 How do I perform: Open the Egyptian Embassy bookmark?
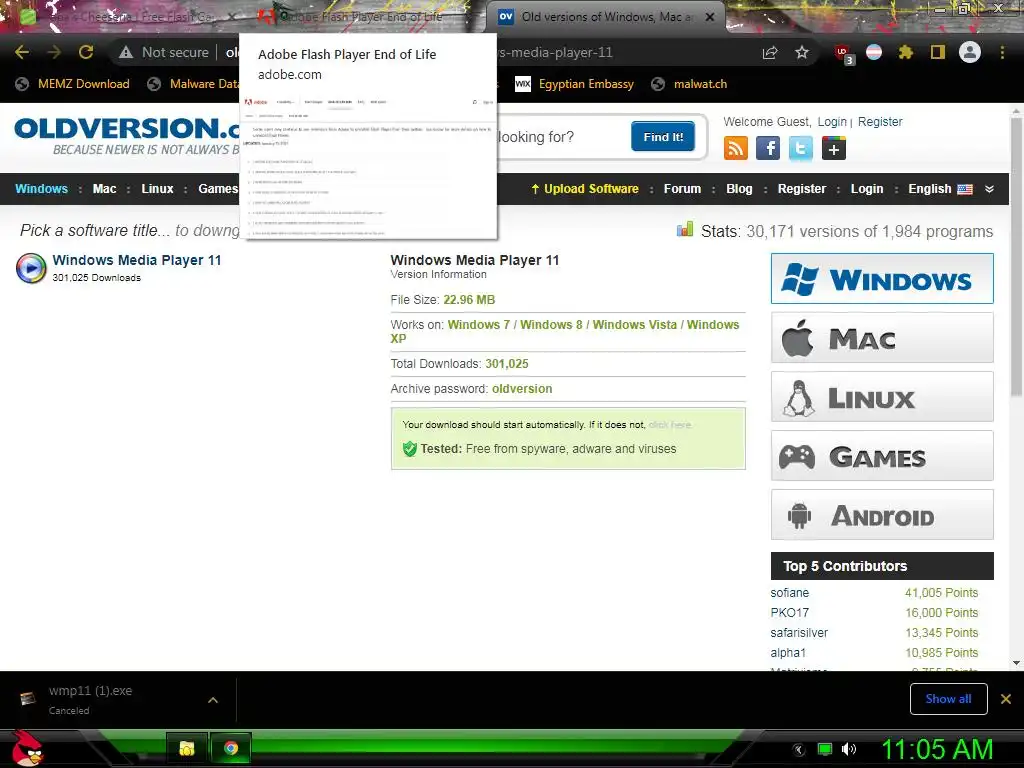tap(574, 84)
